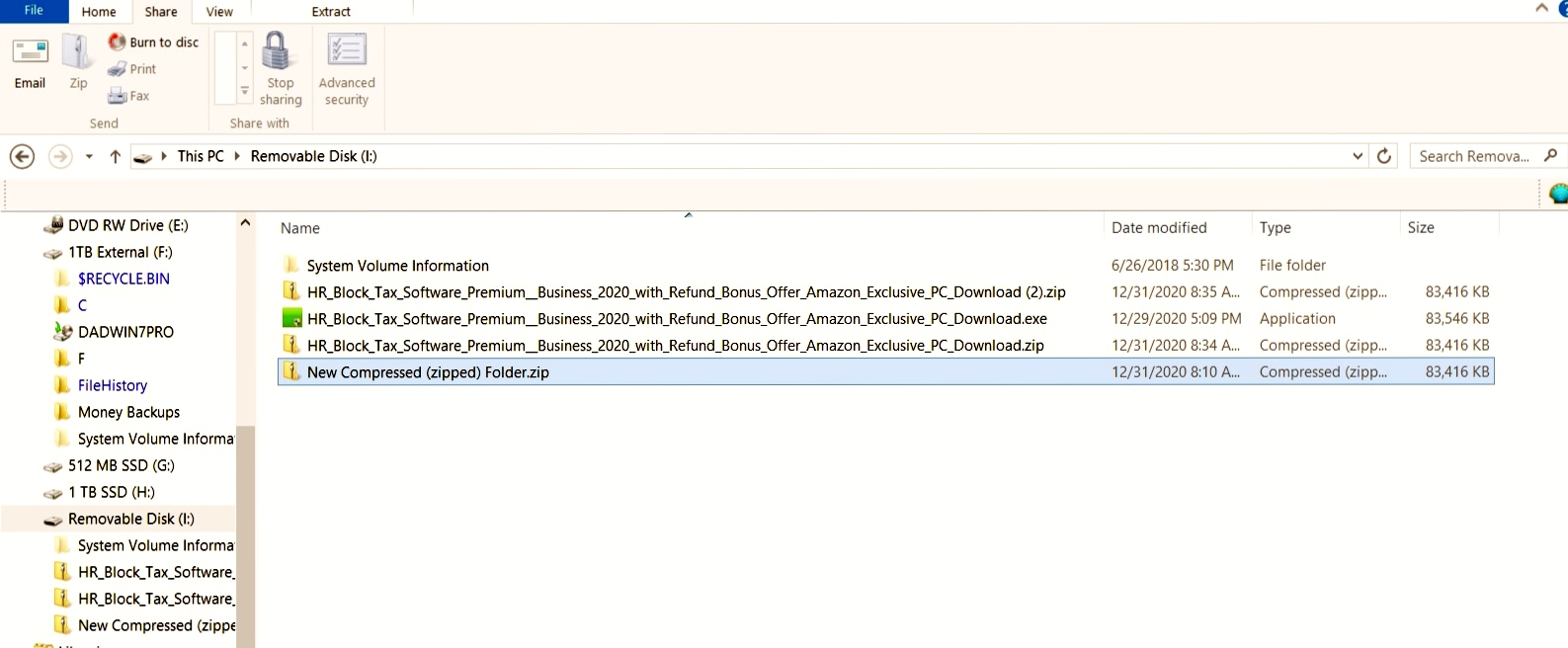
Task: Click the navigation pane scroll up arrow
Action: [245, 223]
